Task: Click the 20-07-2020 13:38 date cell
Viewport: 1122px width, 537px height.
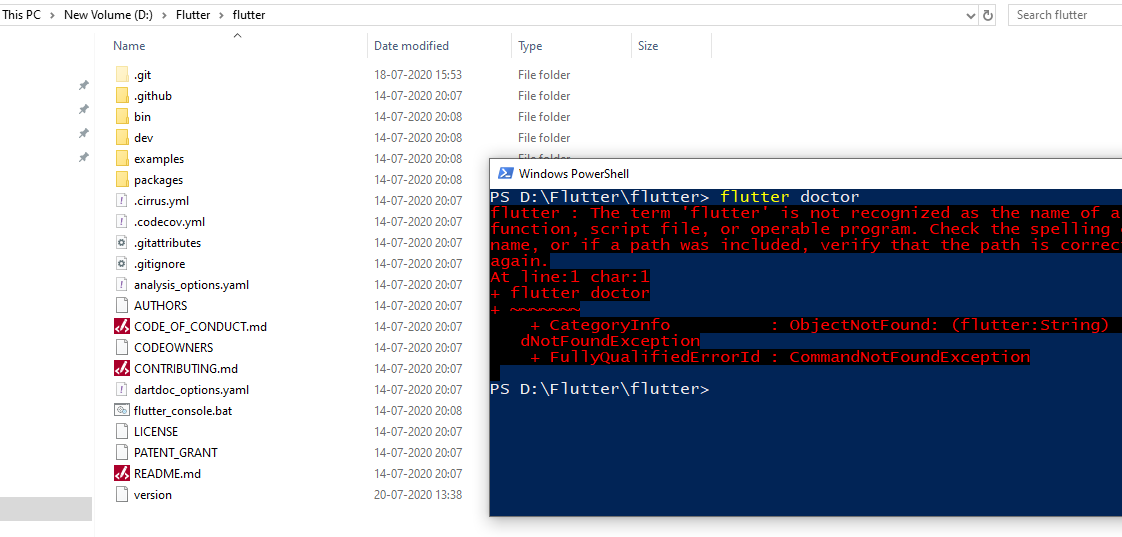Action: [418, 495]
